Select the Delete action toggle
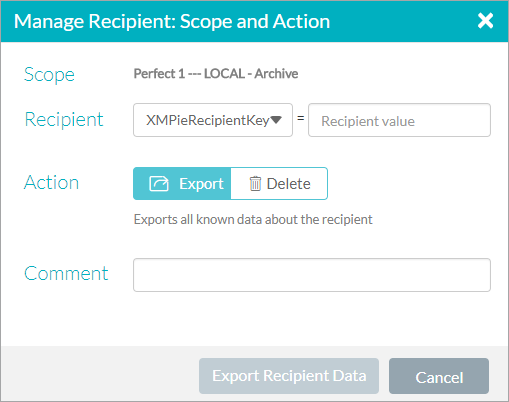Screen dimensions: 509x402 (x=279, y=184)
